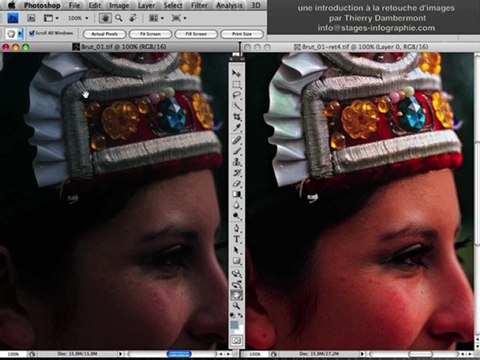The height and width of the screenshot is (360, 480).
Task: Select the Type tool
Action: [x=236, y=239]
